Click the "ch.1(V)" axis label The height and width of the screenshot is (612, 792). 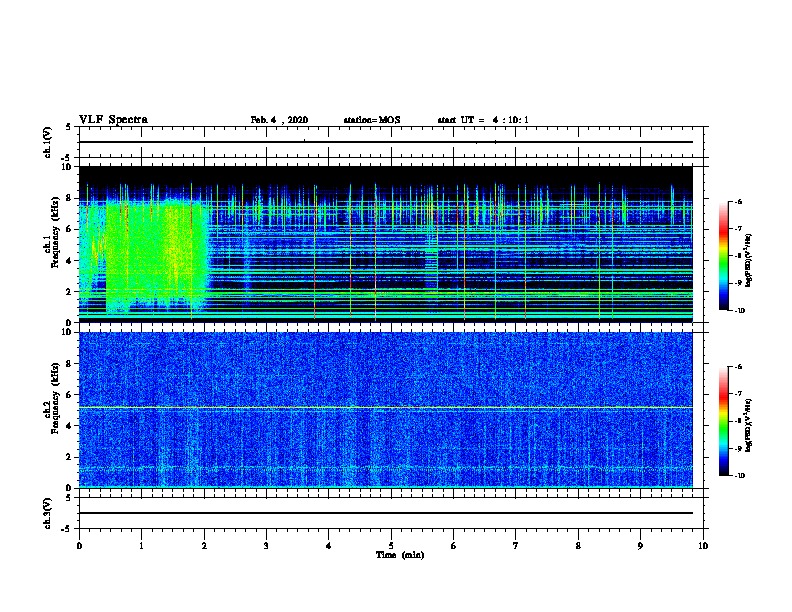48,142
